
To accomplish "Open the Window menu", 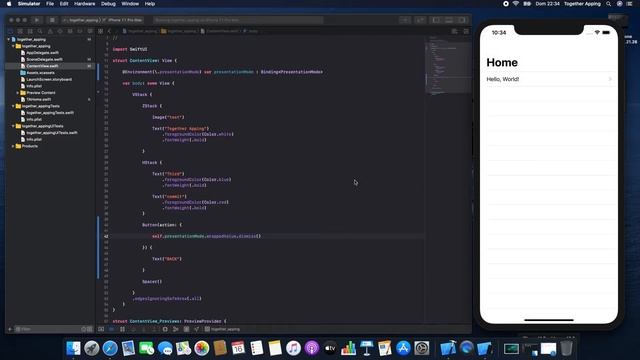I will click(x=130, y=4).
